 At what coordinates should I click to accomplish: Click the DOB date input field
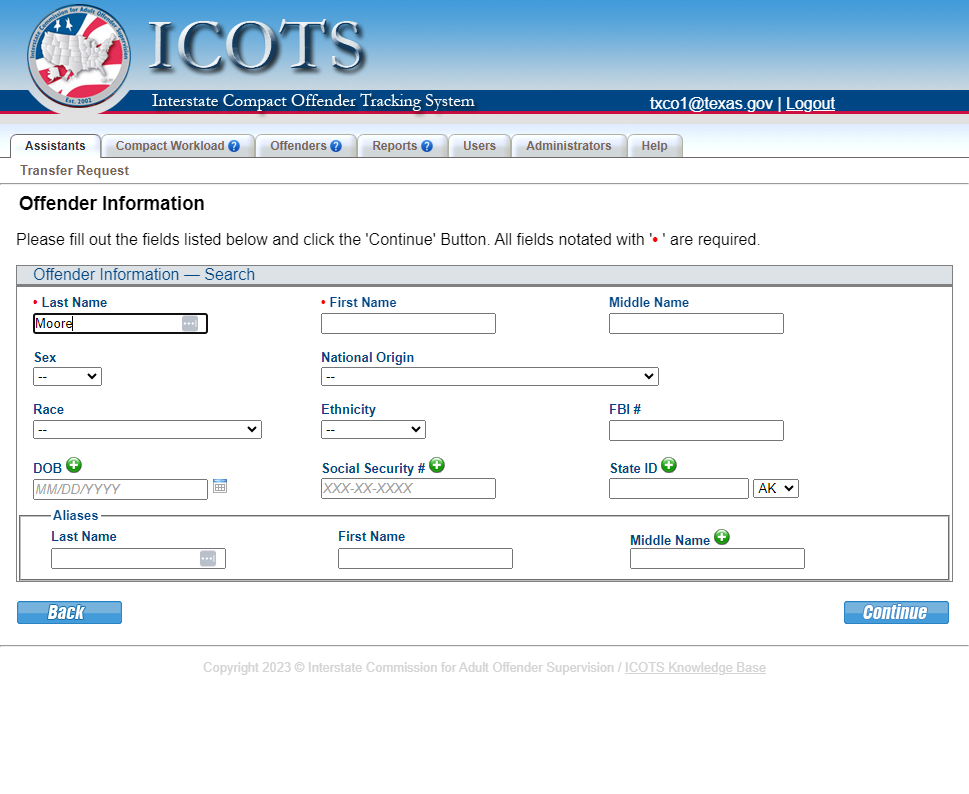point(121,489)
